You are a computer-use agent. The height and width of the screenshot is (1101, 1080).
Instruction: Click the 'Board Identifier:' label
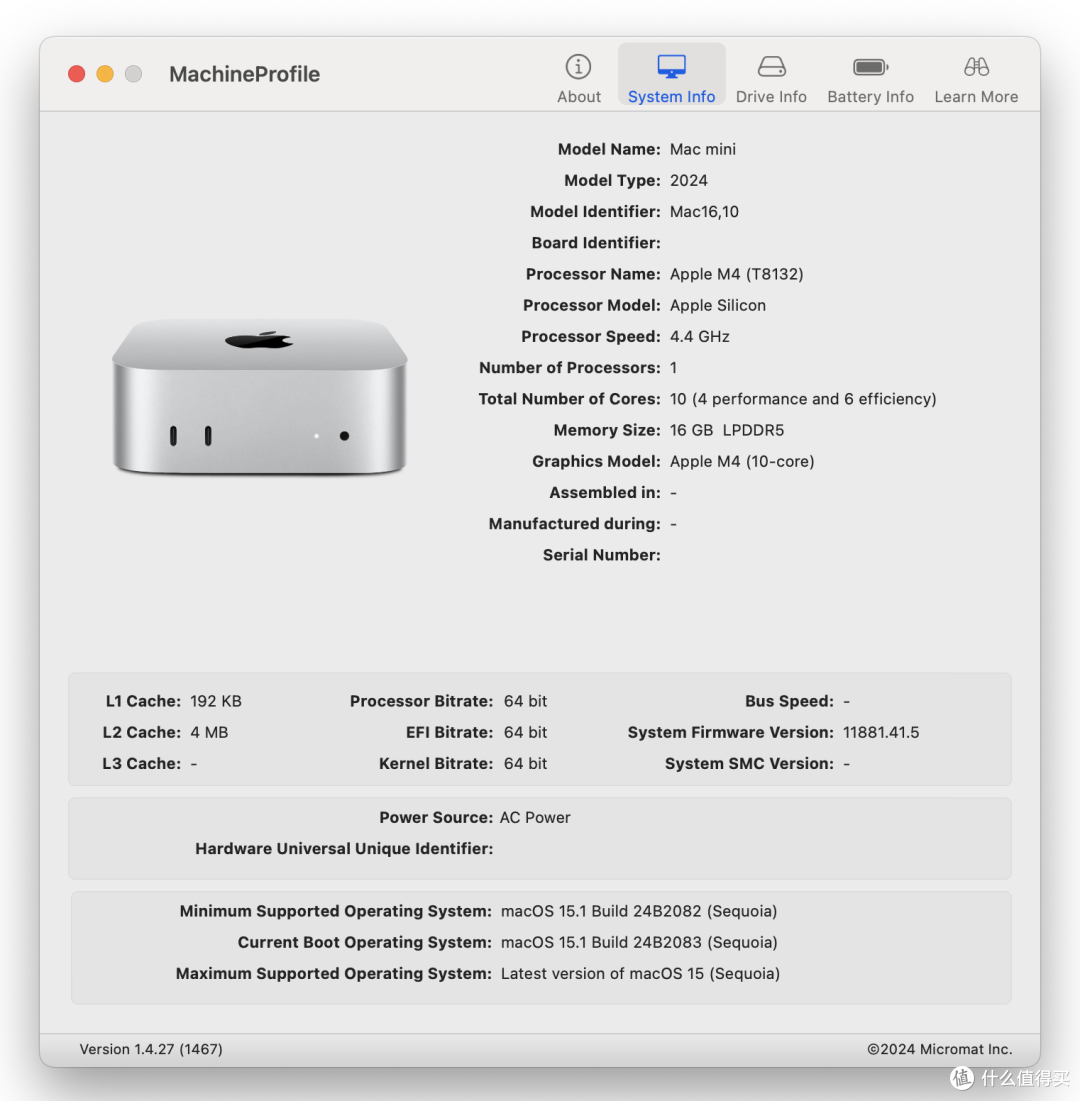click(596, 243)
